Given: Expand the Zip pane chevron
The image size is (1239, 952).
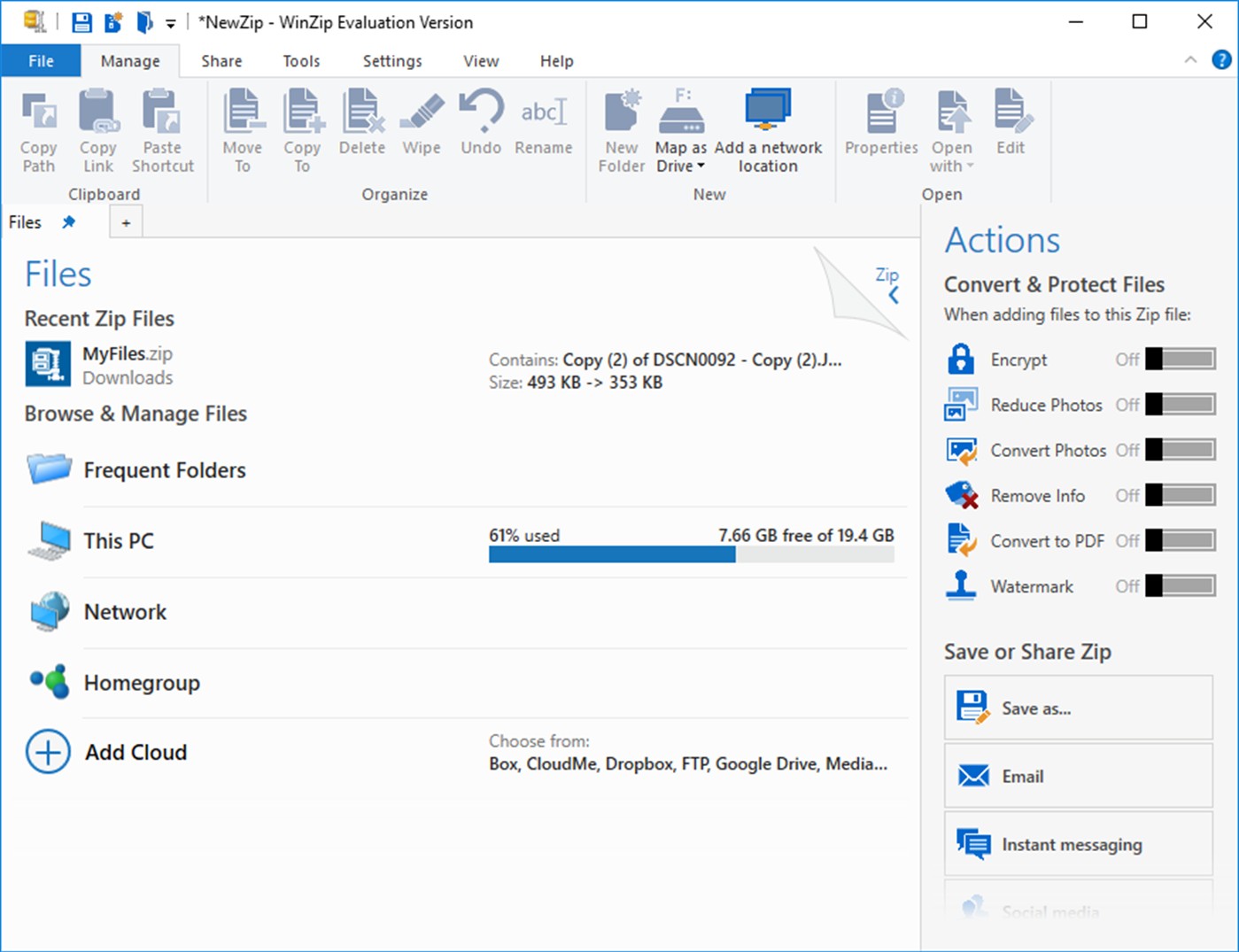Looking at the screenshot, I should click(894, 295).
